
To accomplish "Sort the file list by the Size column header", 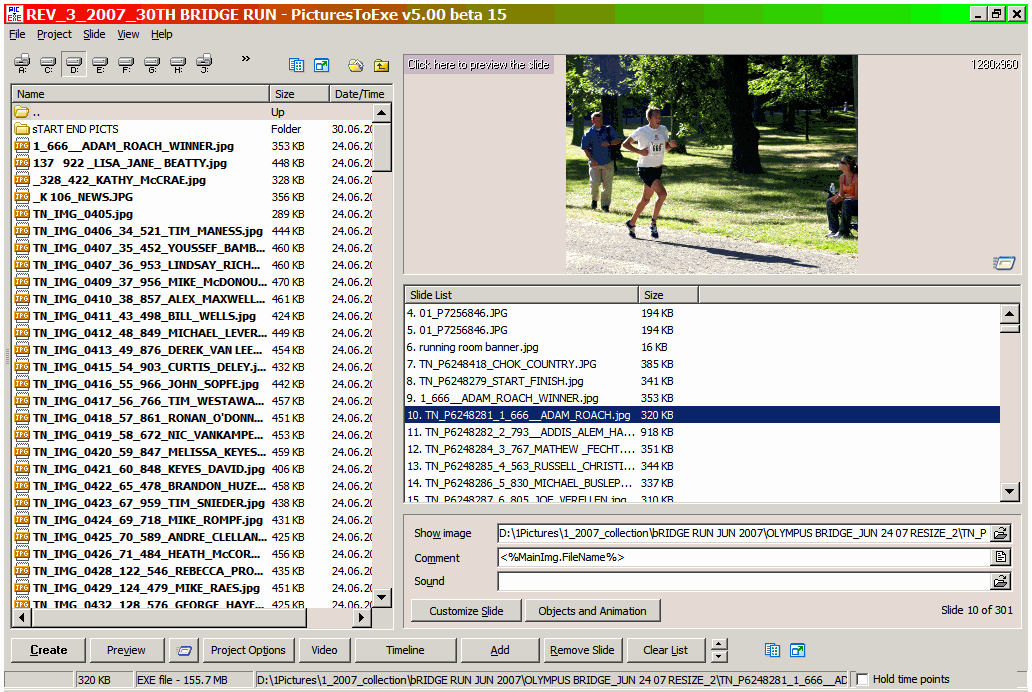I will [298, 94].
